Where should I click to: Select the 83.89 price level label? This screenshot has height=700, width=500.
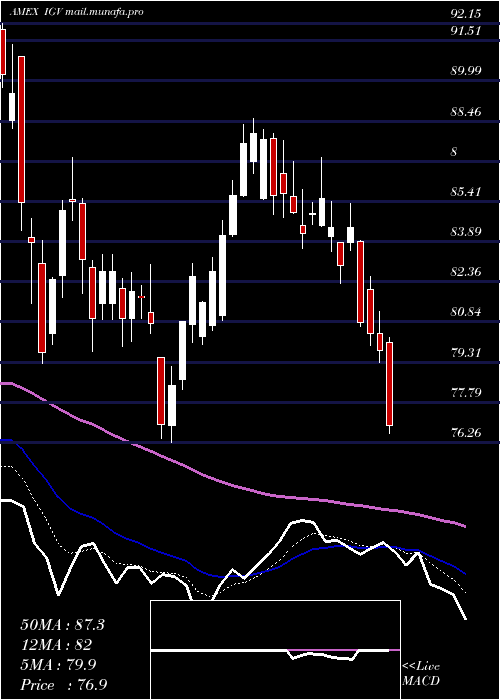(x=466, y=232)
